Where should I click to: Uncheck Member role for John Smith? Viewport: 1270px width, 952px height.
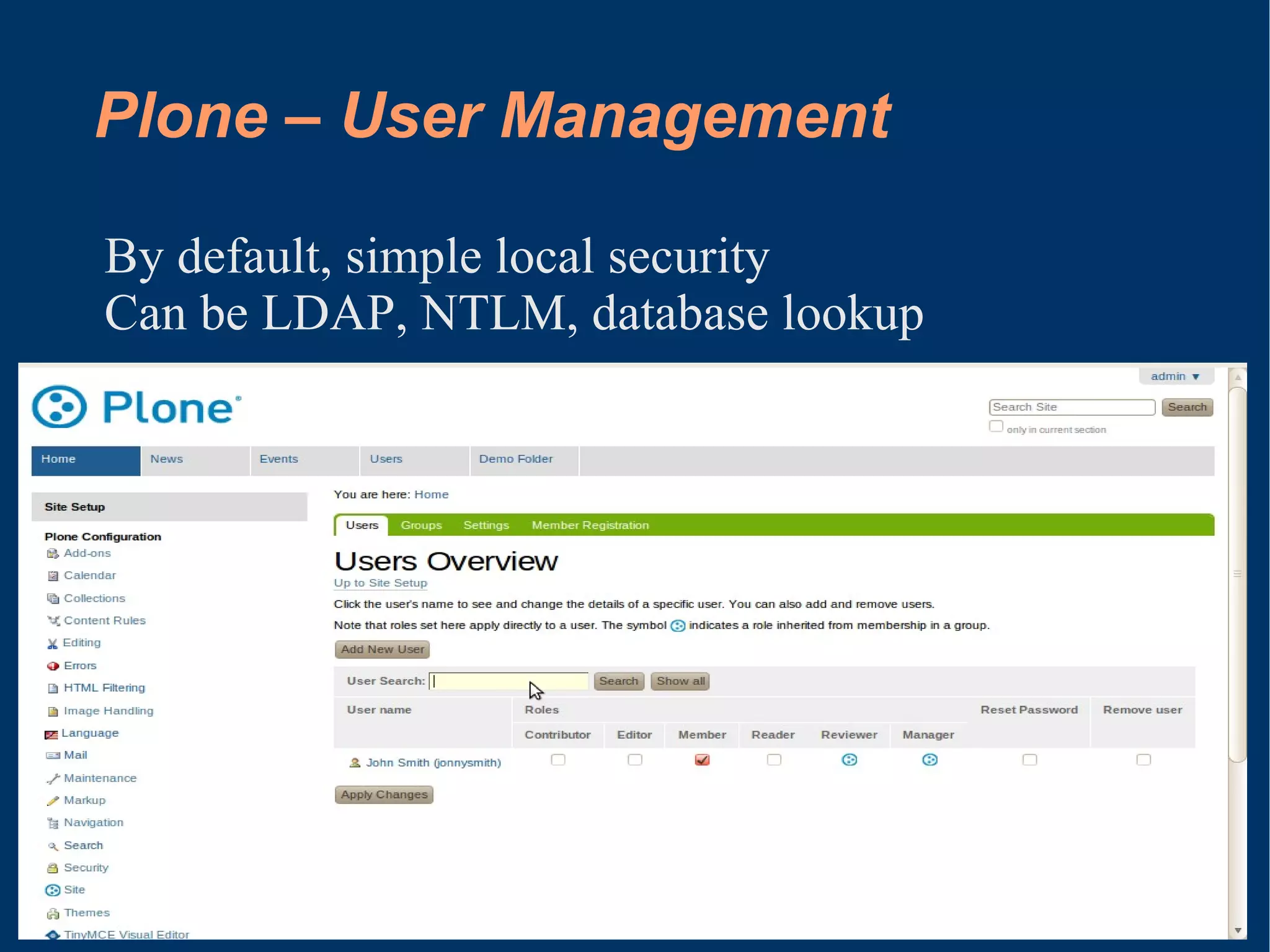[x=702, y=760]
